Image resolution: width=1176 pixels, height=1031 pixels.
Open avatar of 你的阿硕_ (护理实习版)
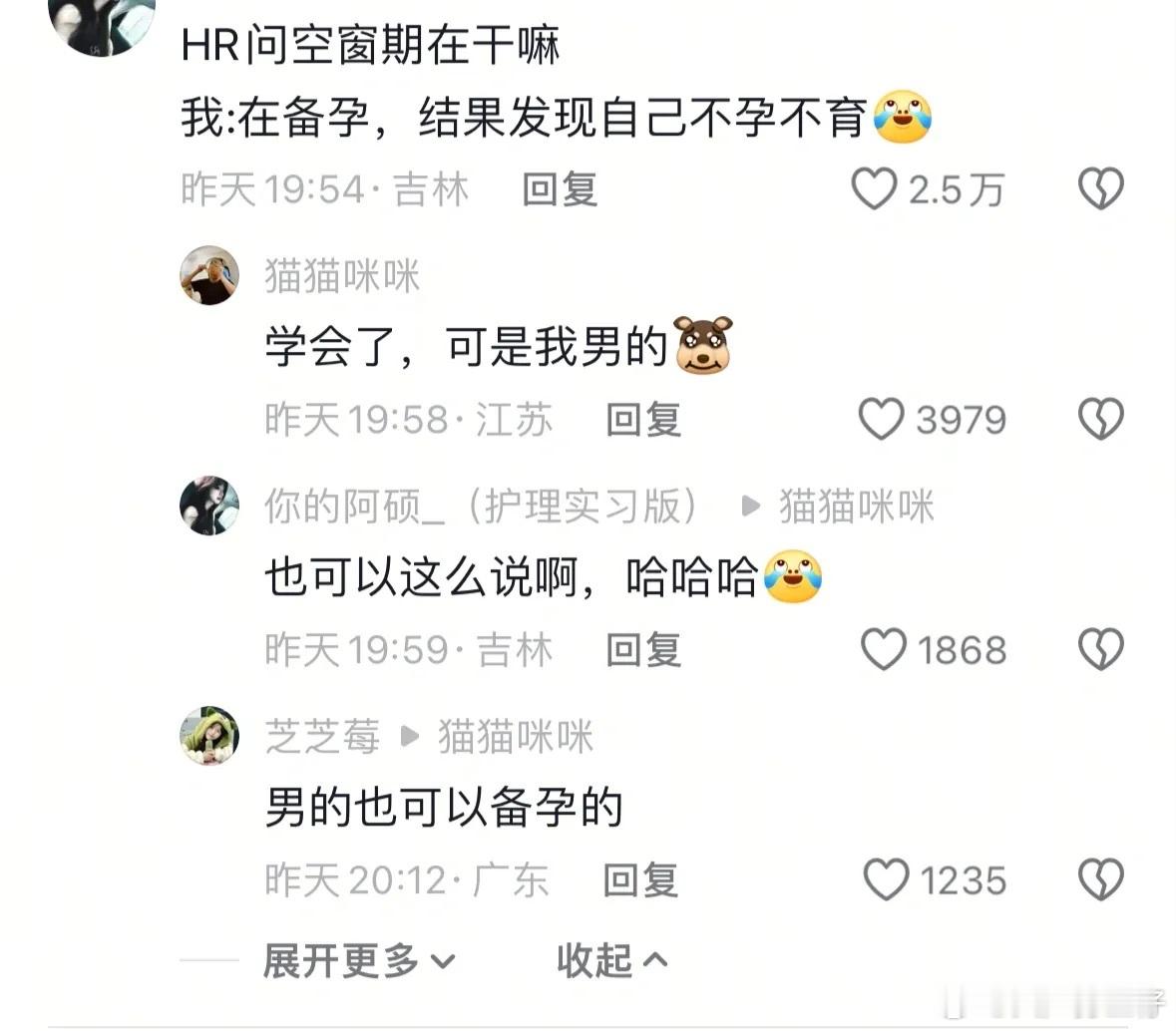209,506
